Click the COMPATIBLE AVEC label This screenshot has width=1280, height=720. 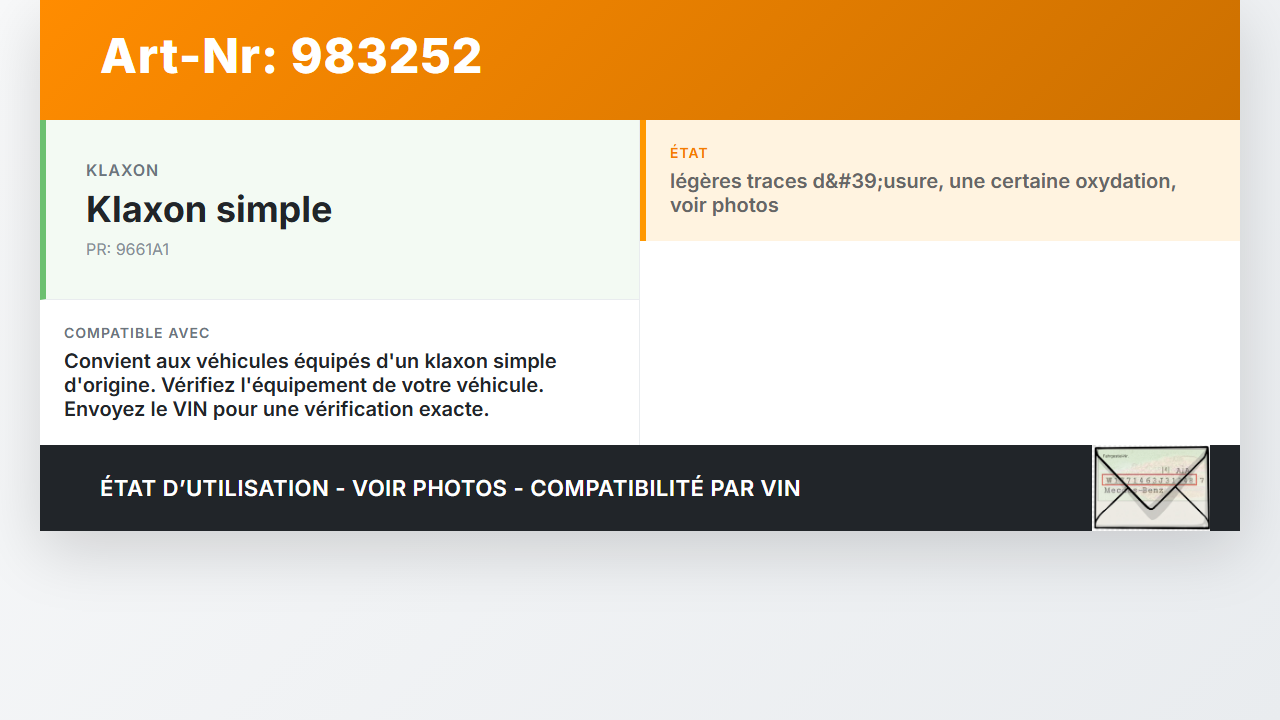[137, 333]
